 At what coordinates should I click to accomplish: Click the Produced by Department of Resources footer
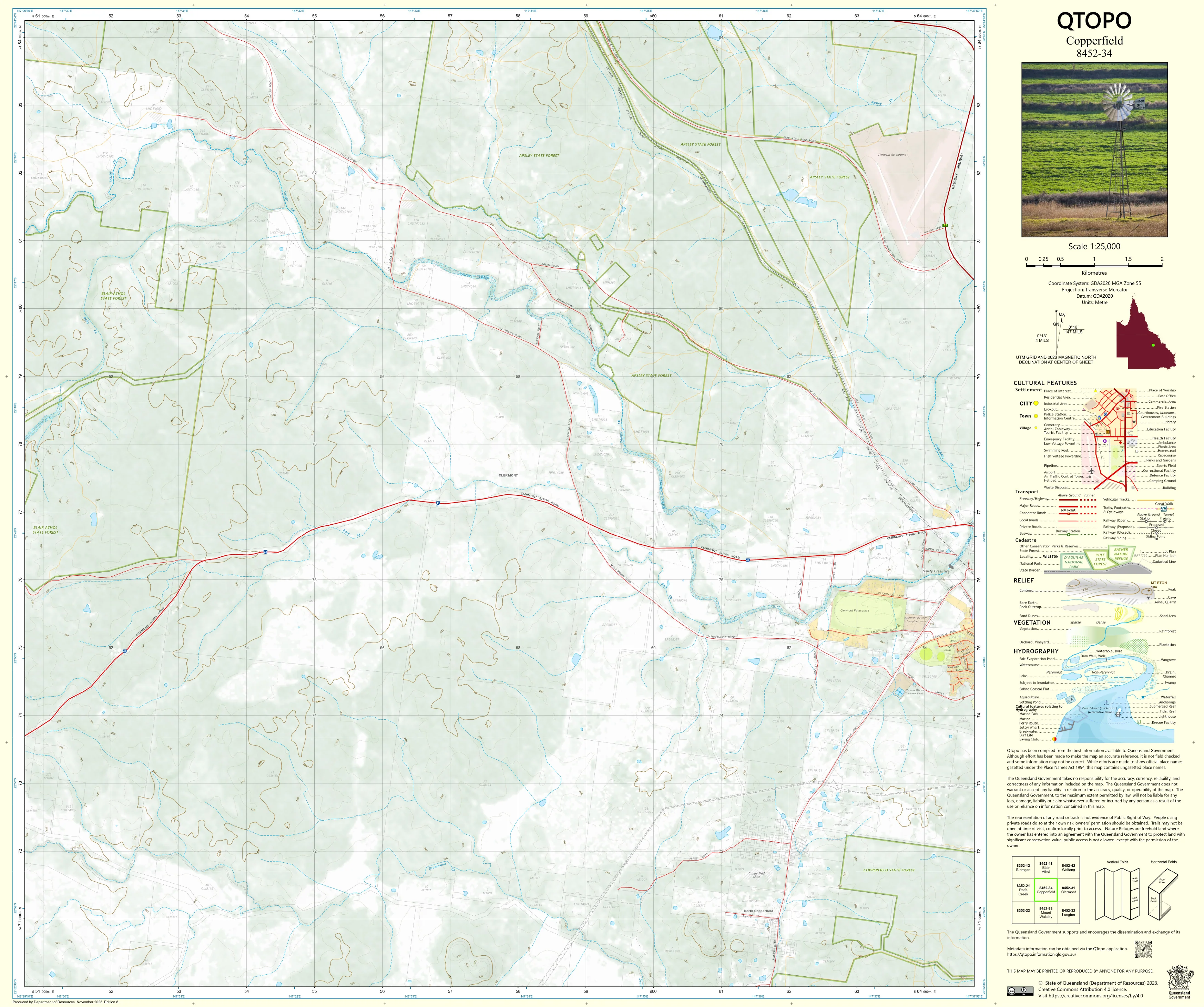(66, 1002)
